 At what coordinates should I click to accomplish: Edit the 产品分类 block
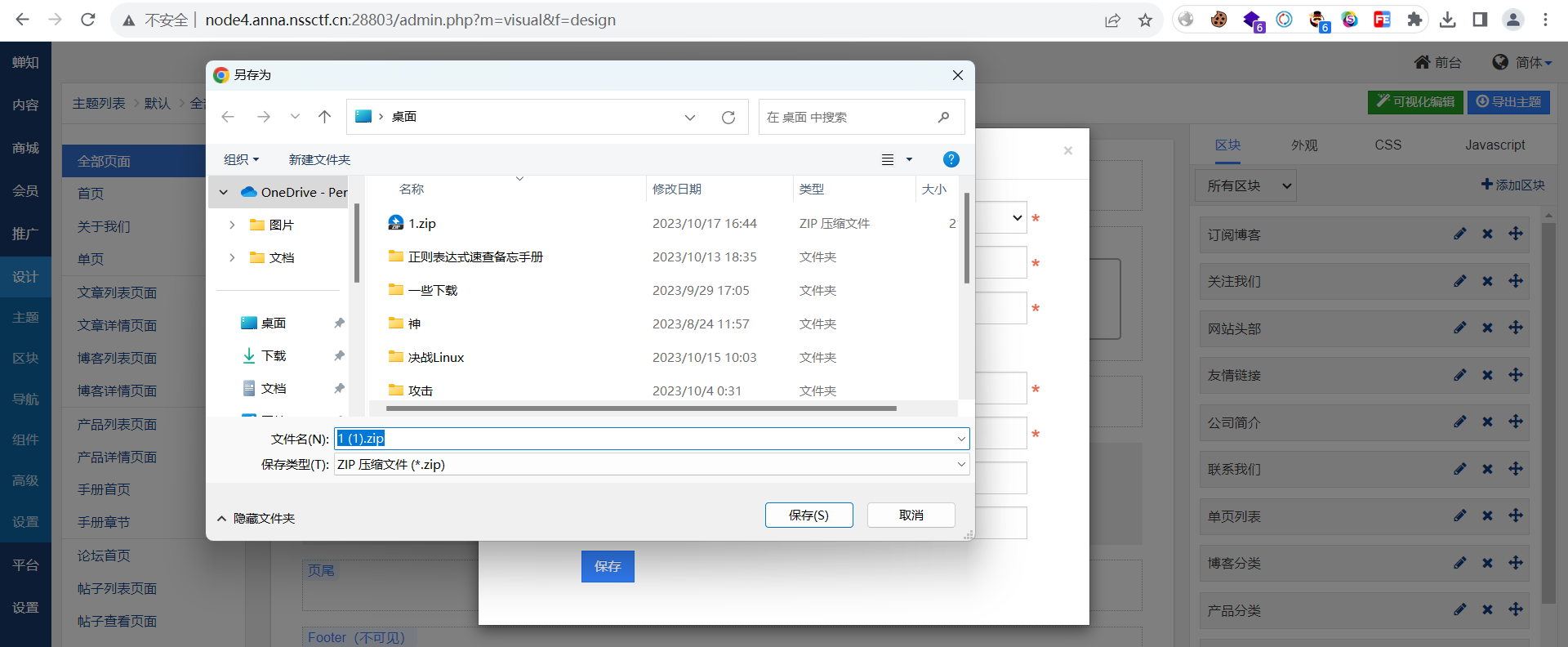click(1459, 609)
